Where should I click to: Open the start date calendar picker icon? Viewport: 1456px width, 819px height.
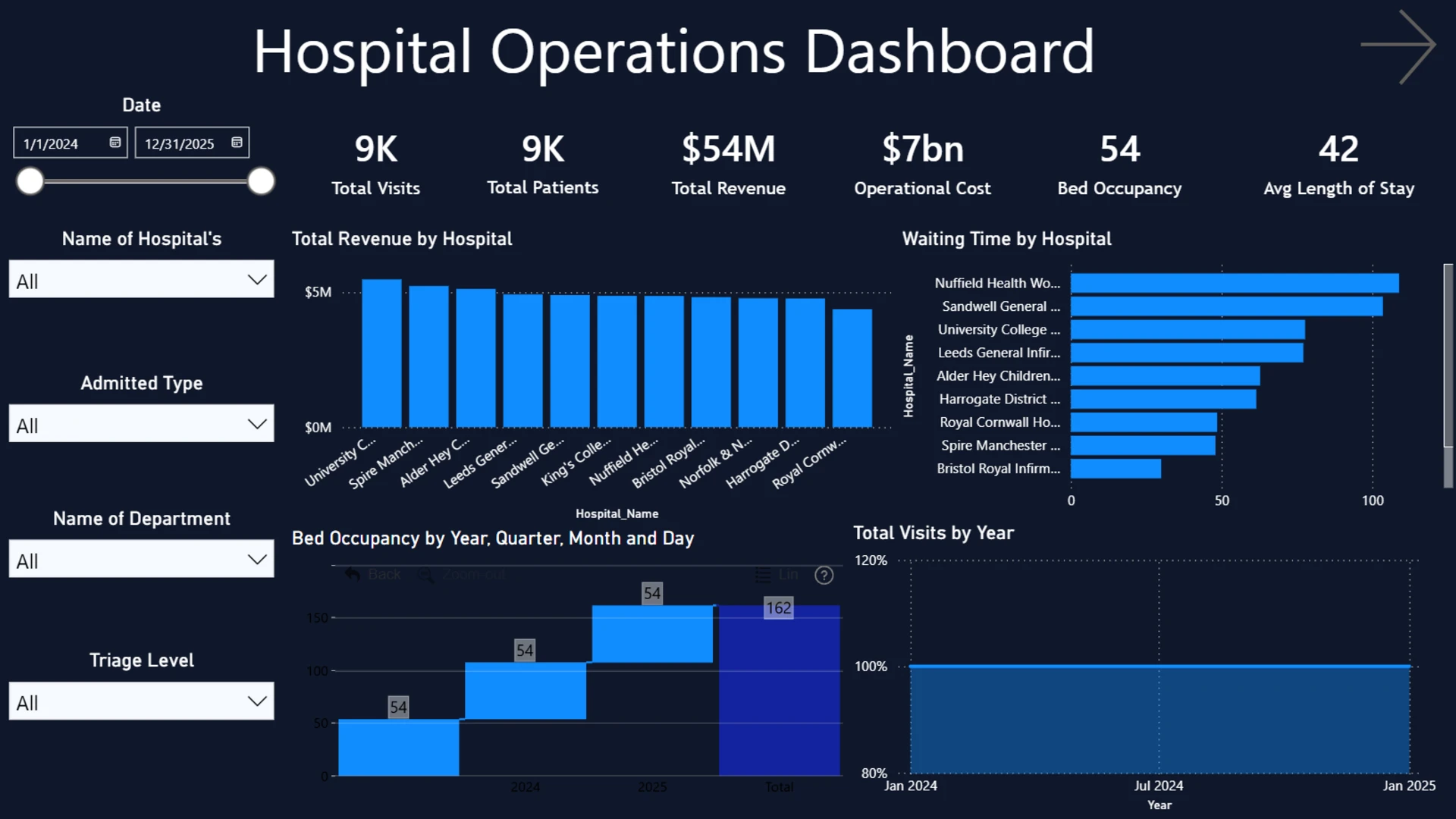pyautogui.click(x=115, y=143)
